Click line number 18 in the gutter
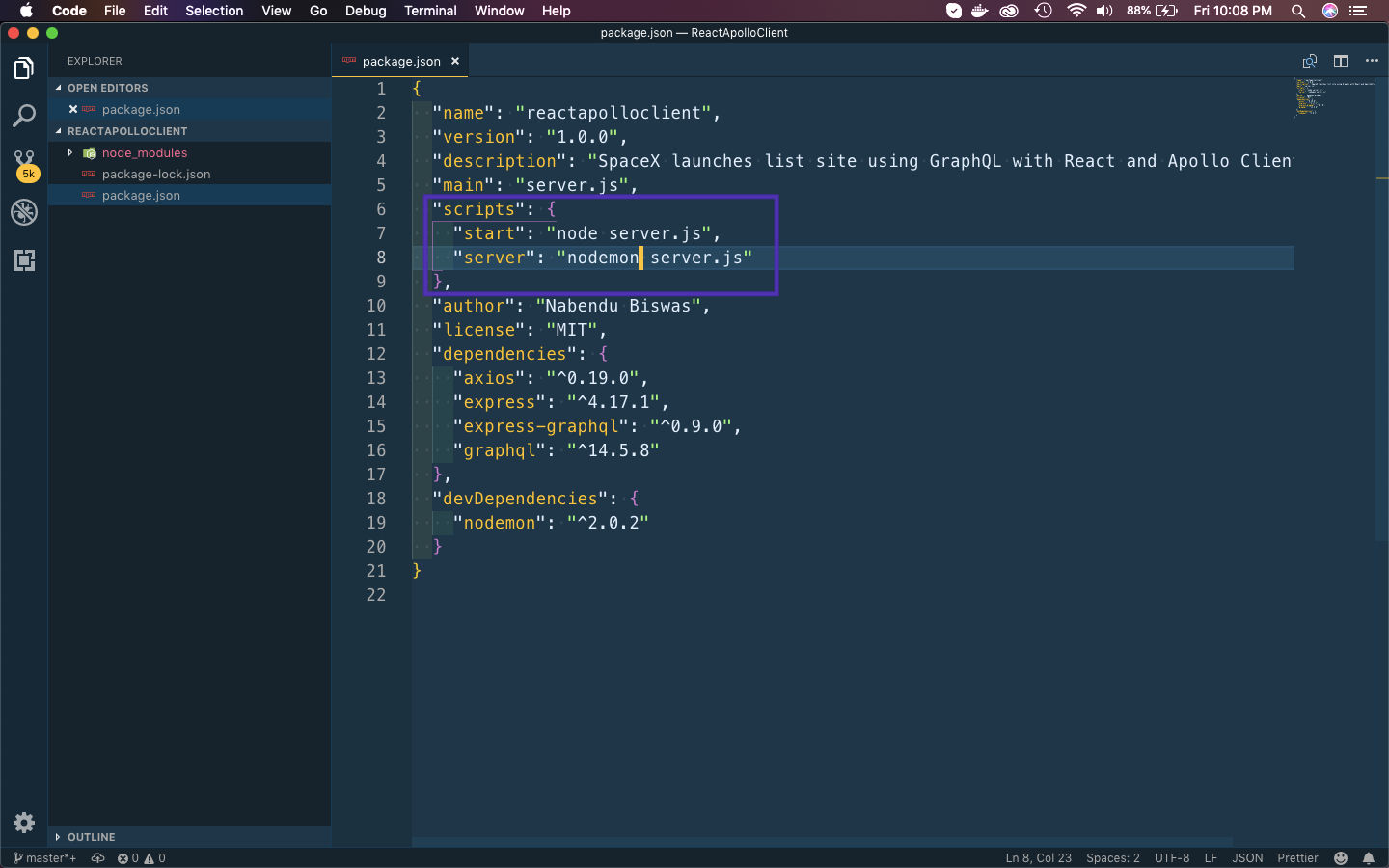The image size is (1389, 868). coord(375,499)
